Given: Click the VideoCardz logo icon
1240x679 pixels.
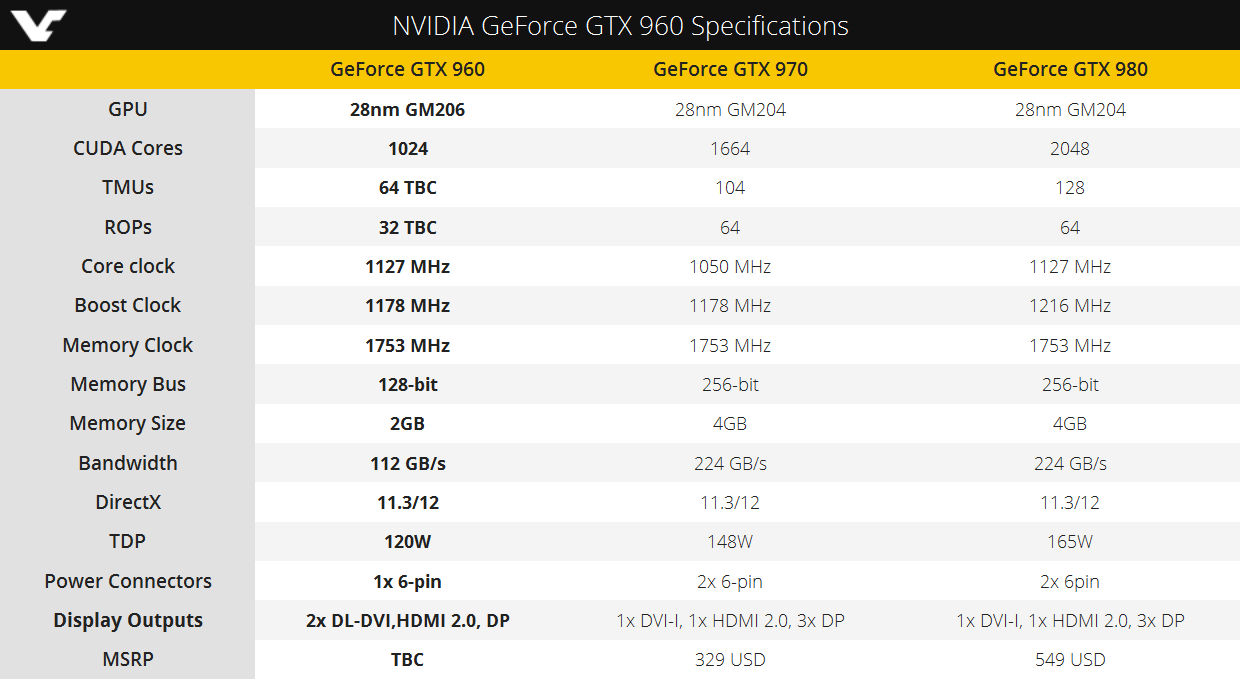Looking at the screenshot, I should (34, 24).
